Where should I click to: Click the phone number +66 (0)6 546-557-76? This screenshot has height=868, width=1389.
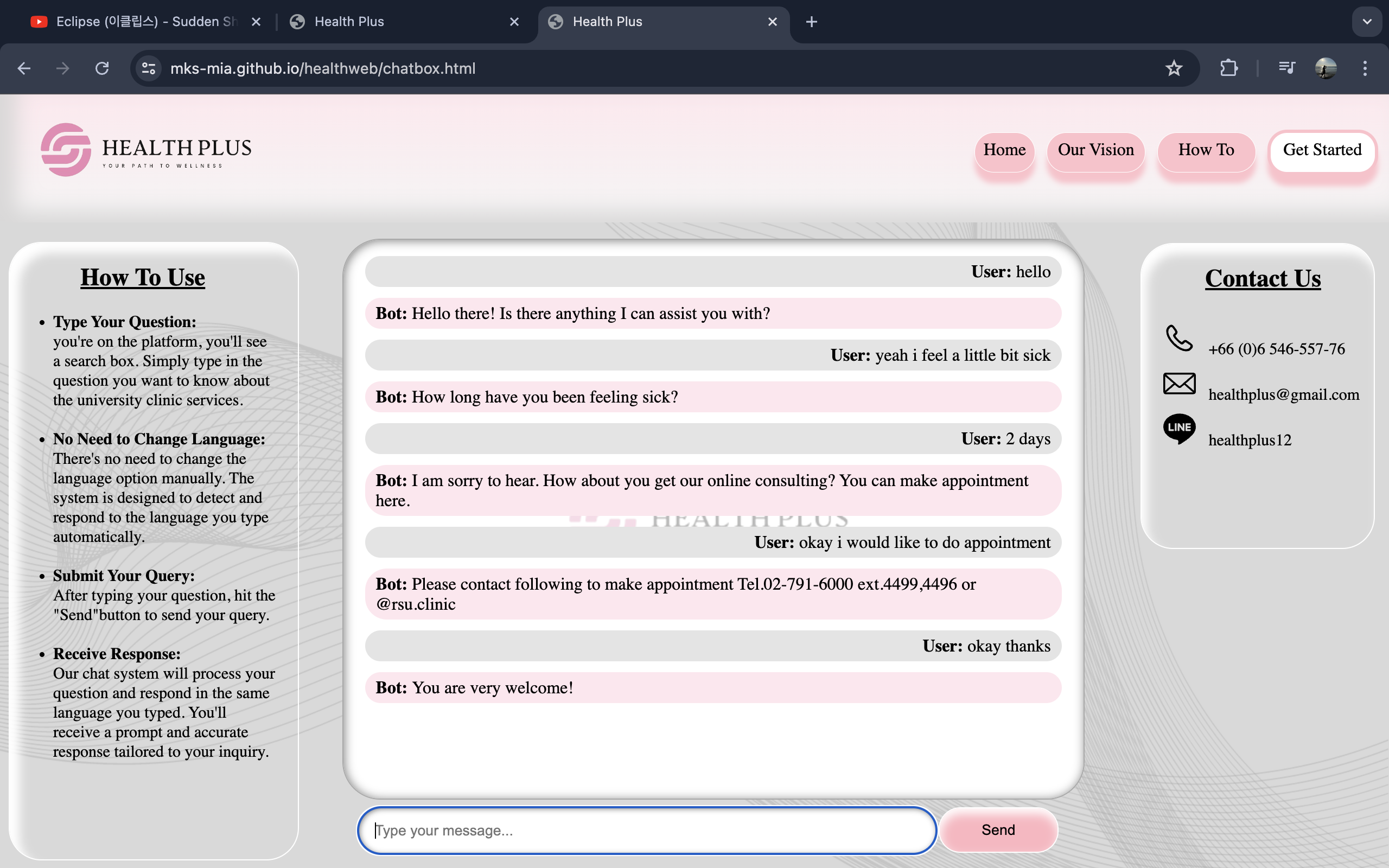pos(1277,349)
